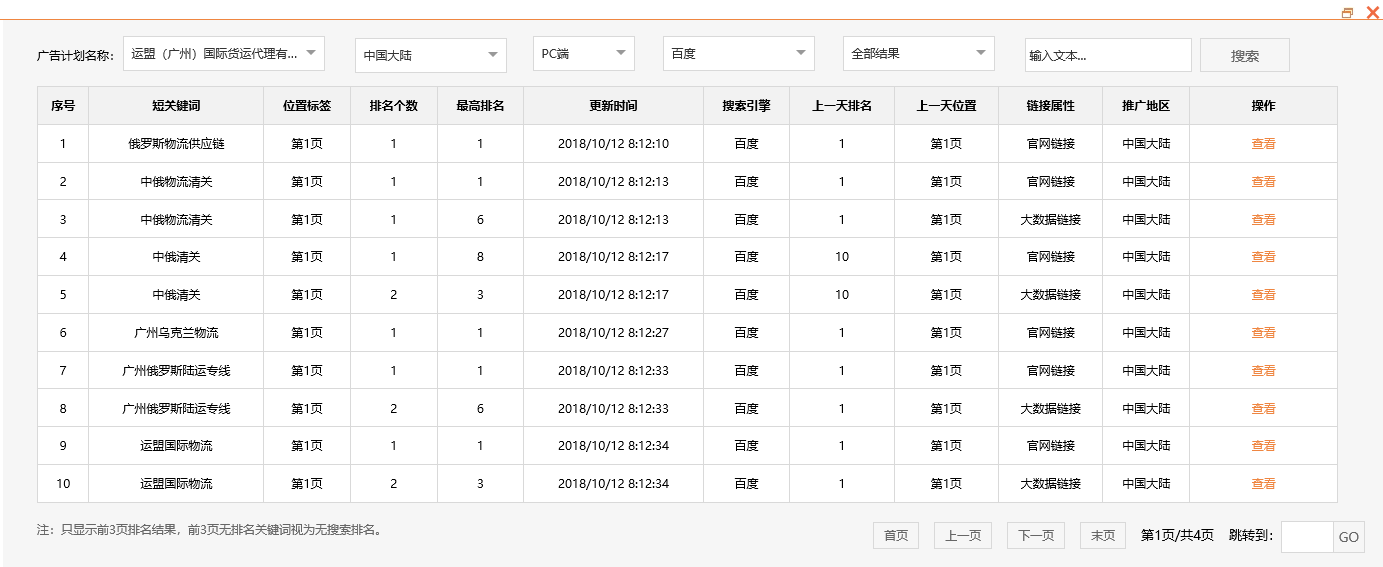Click 查看 for row 3 中俄物流清关
Image resolution: width=1383 pixels, height=567 pixels.
pyautogui.click(x=1263, y=220)
